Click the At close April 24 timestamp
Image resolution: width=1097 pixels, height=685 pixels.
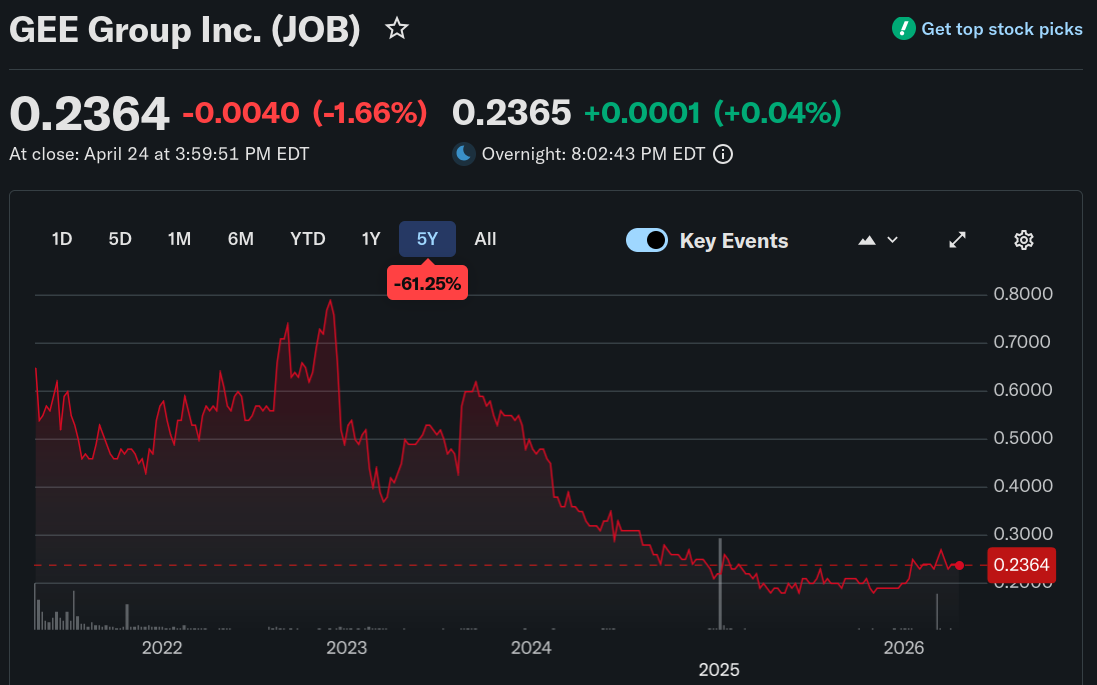(x=159, y=154)
